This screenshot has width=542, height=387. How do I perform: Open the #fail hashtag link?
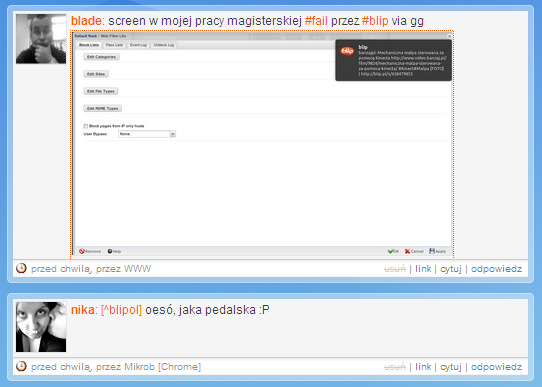click(x=316, y=21)
